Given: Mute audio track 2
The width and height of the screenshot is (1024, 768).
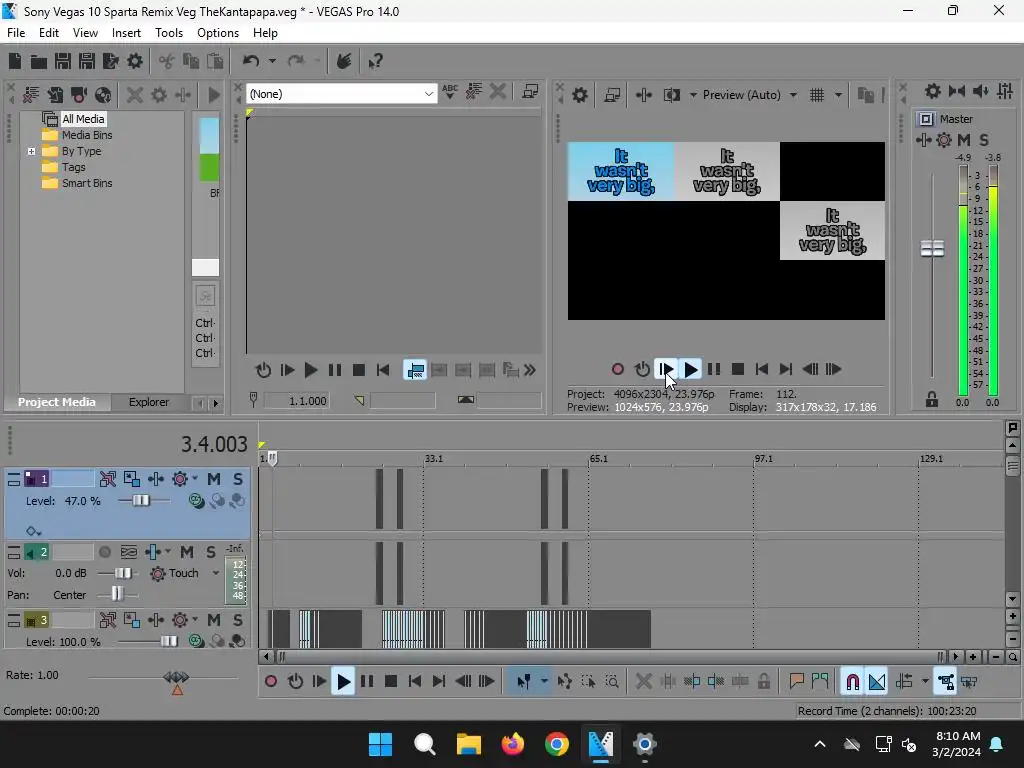Looking at the screenshot, I should click(187, 552).
